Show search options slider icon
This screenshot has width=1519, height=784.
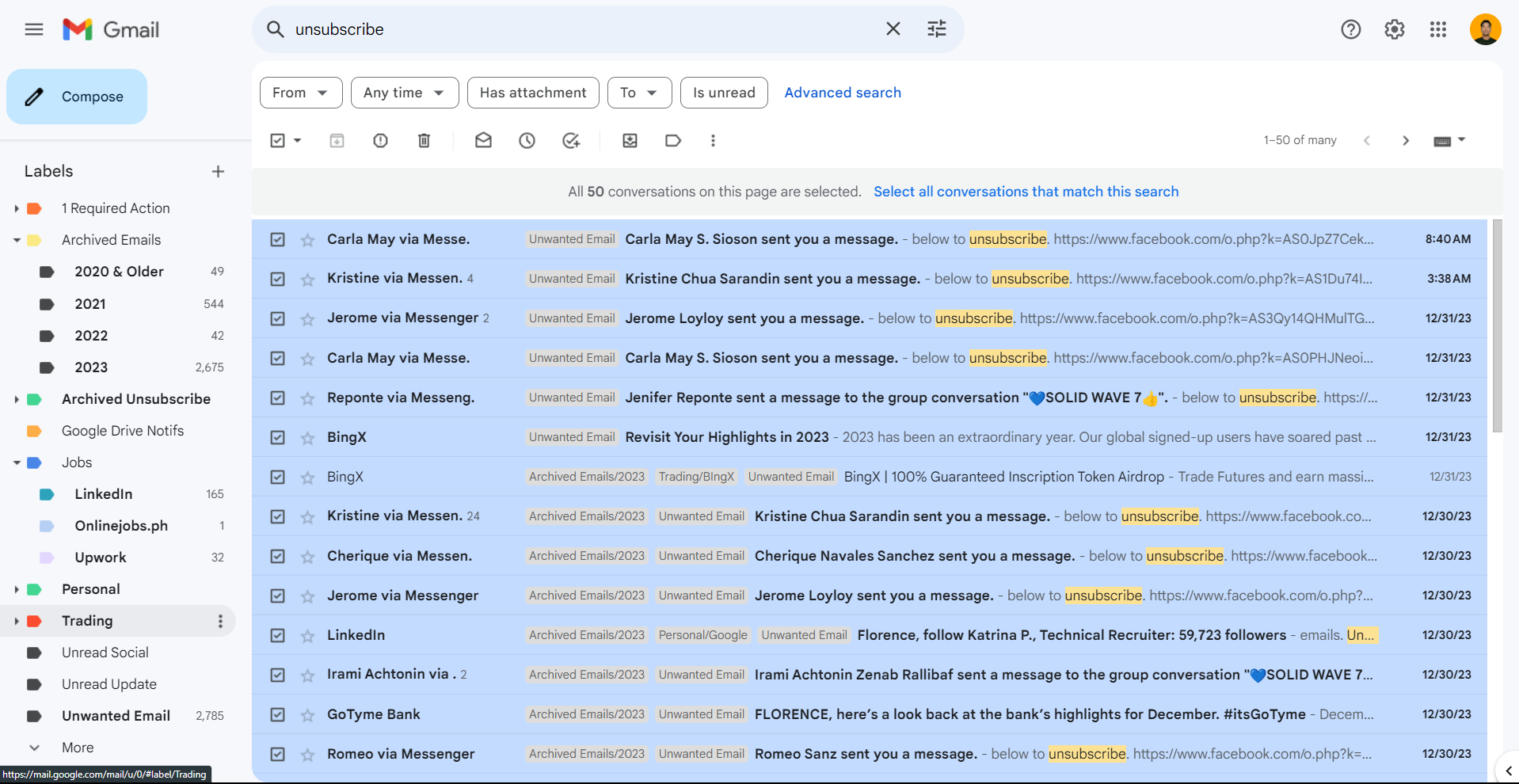click(x=937, y=29)
